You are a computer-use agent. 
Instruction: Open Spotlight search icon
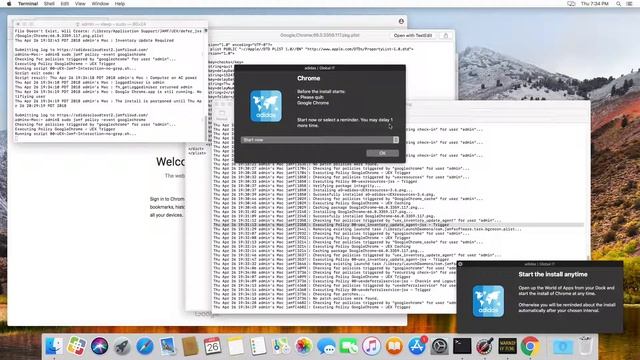click(618, 4)
